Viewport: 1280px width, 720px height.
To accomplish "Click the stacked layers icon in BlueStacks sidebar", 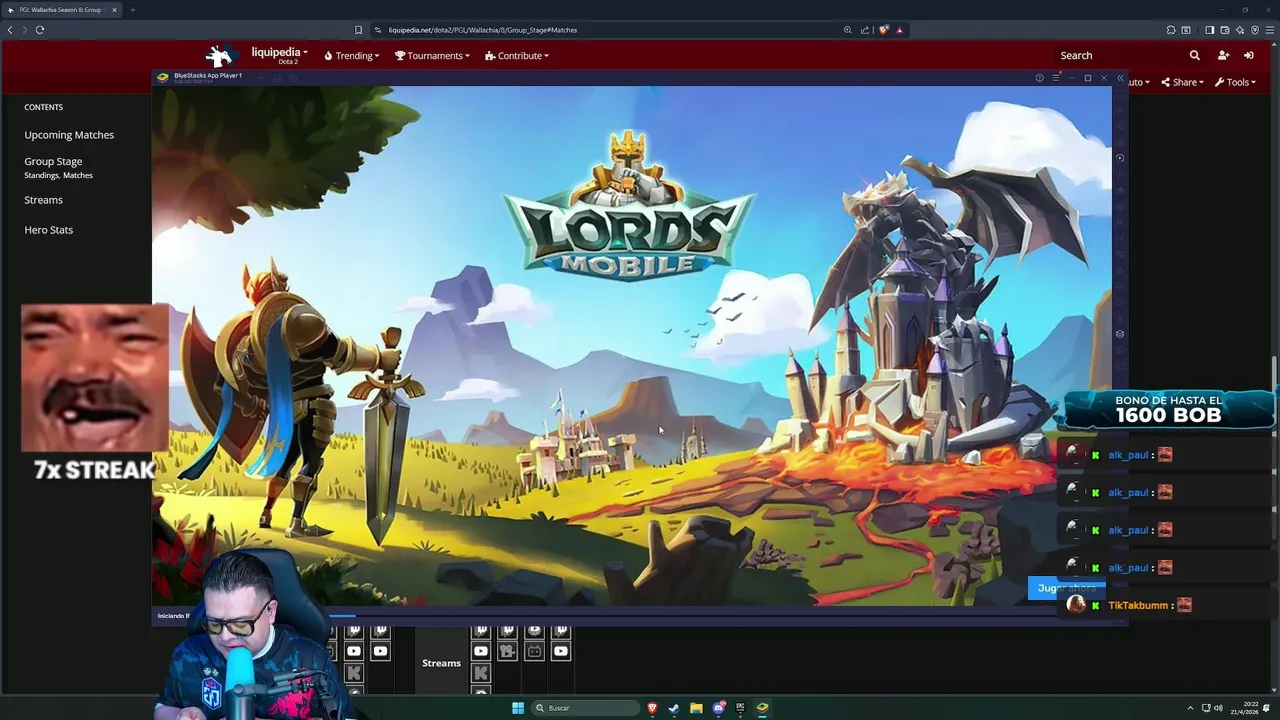I will point(1120,334).
